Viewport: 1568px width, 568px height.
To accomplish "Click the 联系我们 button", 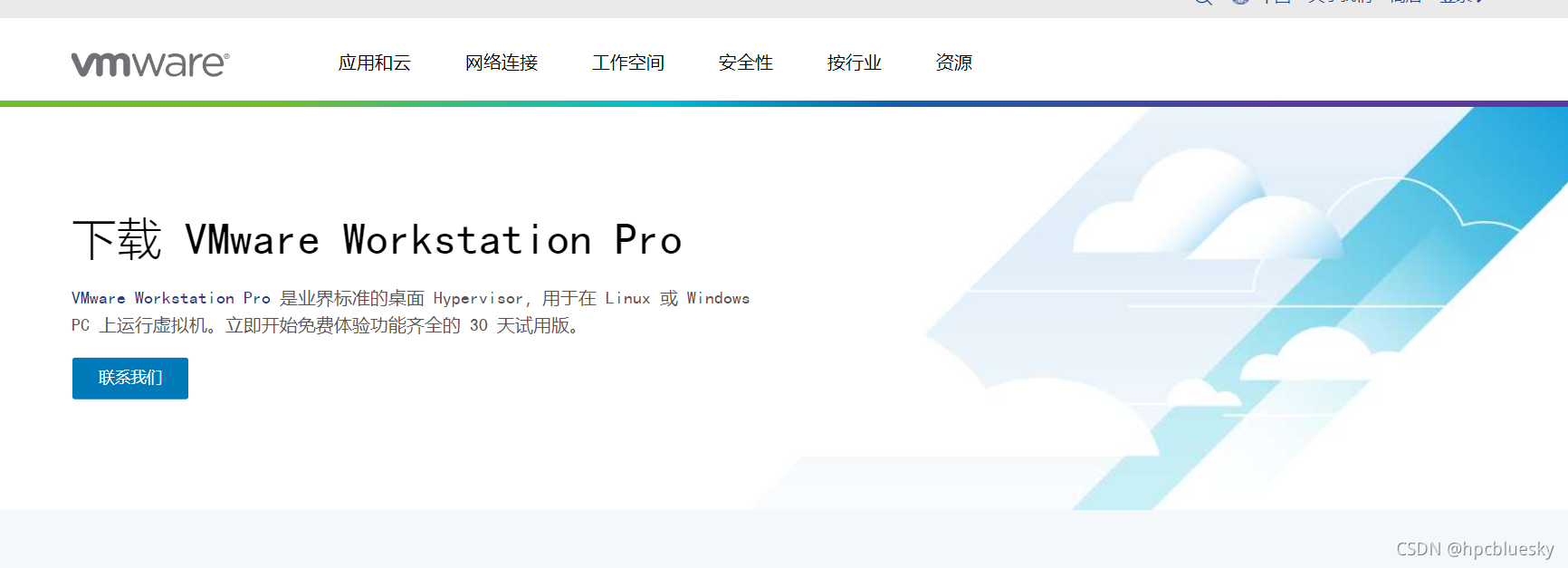I will pos(130,378).
